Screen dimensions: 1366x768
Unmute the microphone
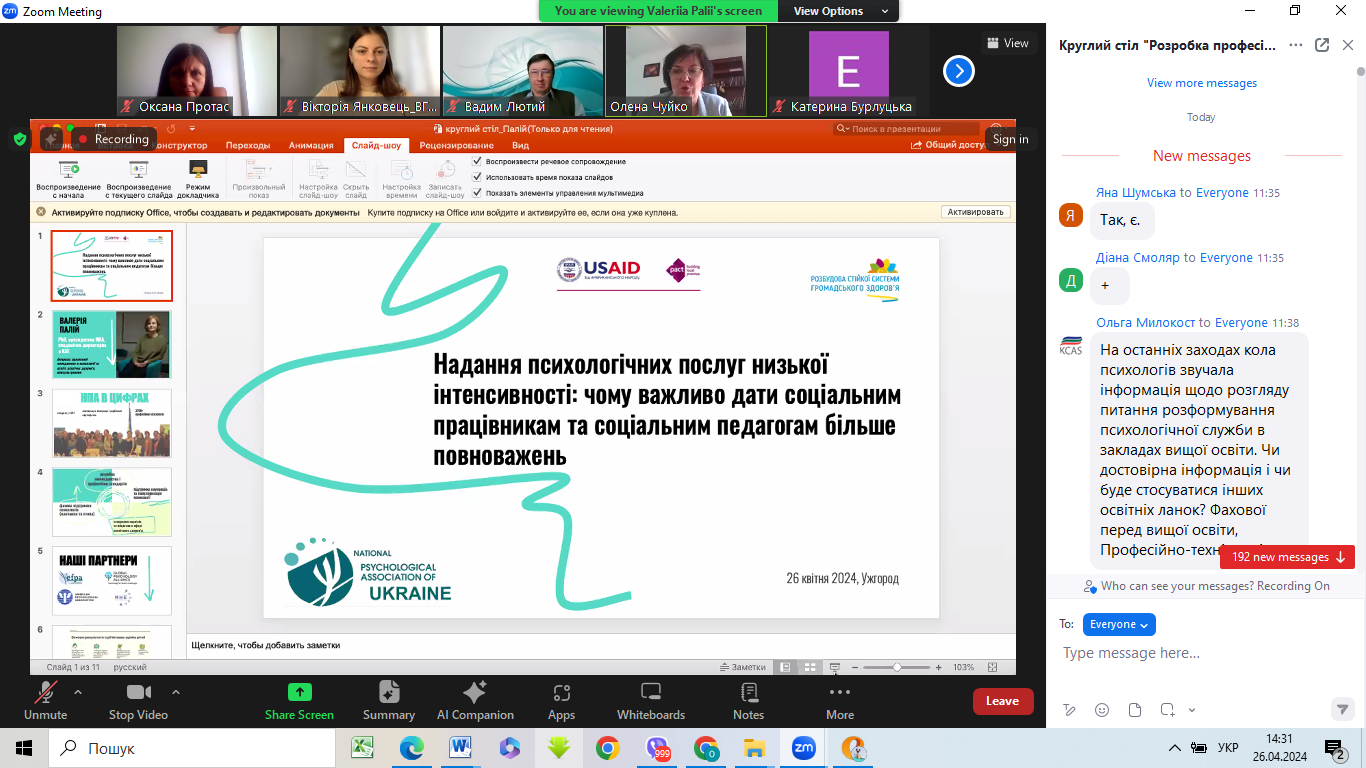coord(45,693)
